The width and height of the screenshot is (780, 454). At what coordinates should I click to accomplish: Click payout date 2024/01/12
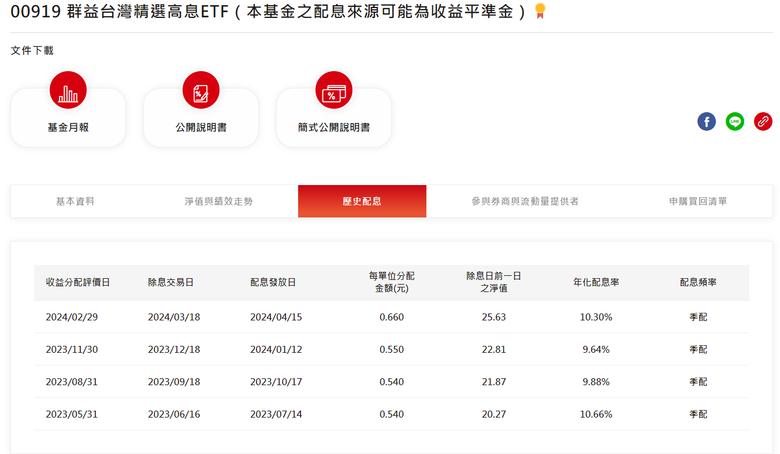tap(276, 350)
